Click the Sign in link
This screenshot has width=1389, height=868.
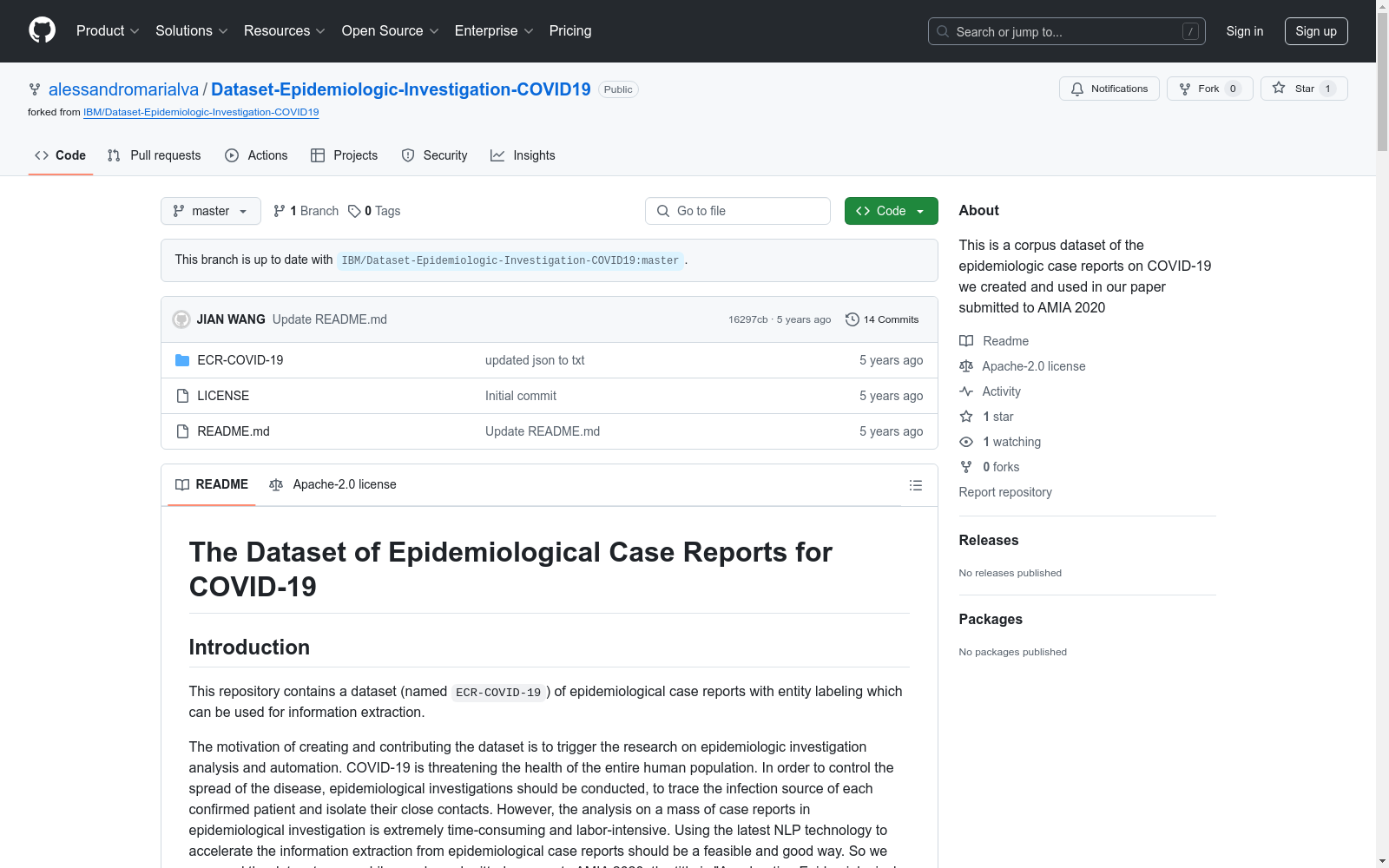(x=1245, y=31)
